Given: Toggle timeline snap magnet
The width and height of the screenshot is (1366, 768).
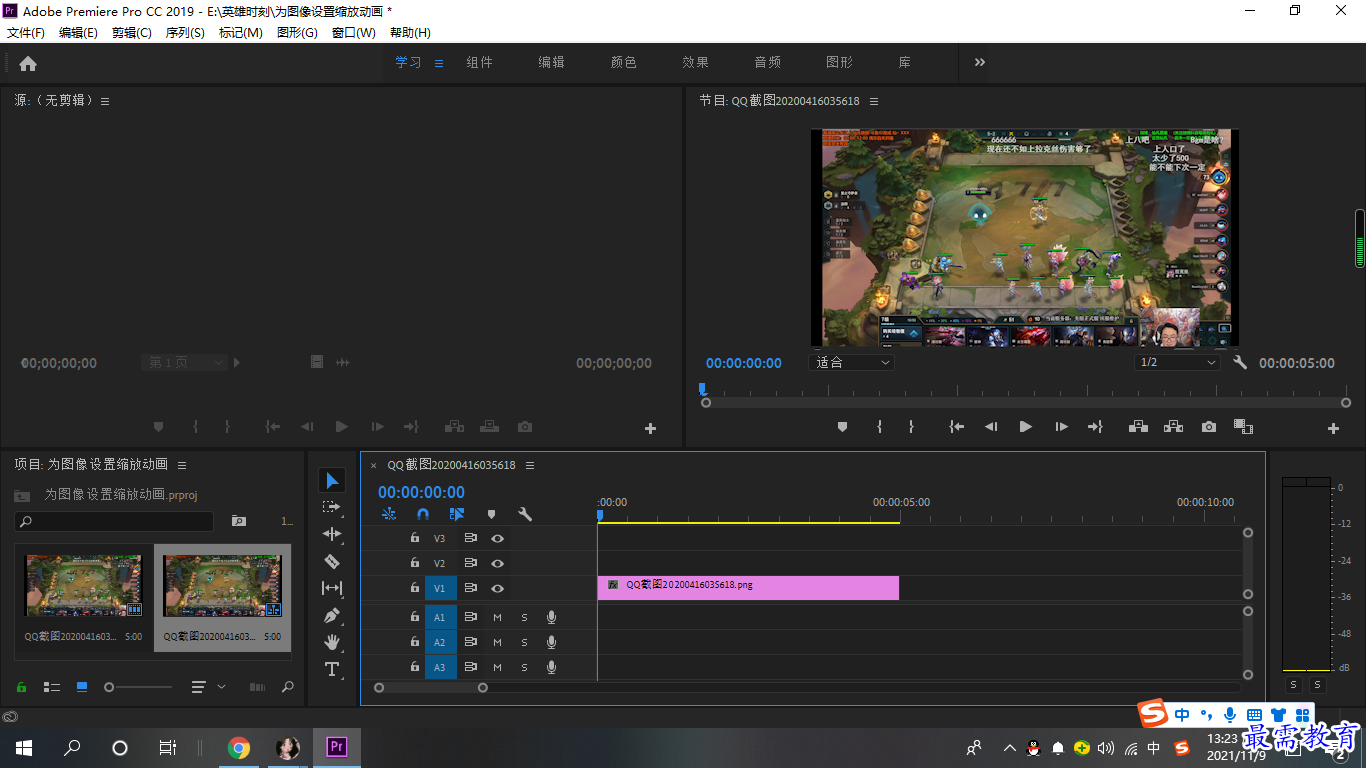Looking at the screenshot, I should (x=423, y=514).
